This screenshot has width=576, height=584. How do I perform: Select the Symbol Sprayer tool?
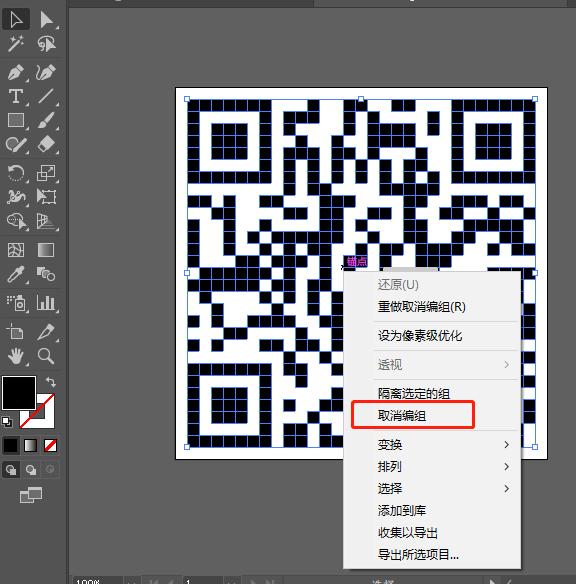(16, 303)
